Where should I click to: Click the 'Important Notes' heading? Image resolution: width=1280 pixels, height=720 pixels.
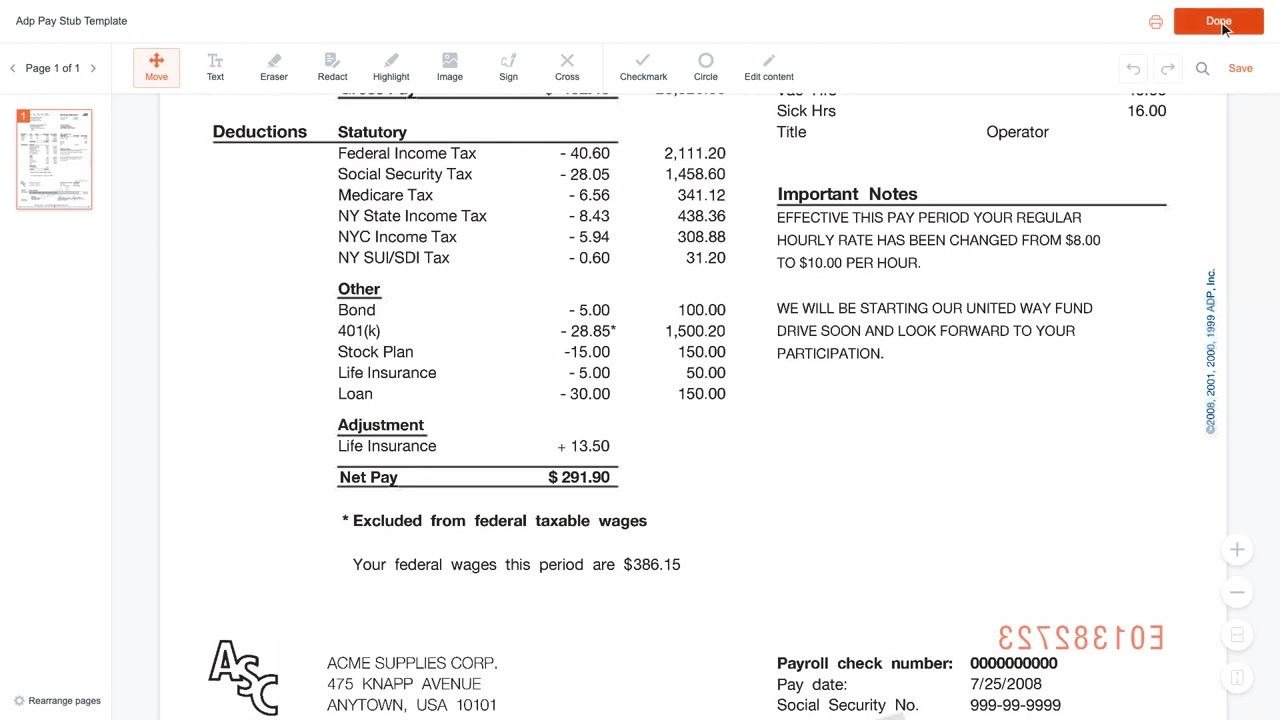click(847, 194)
